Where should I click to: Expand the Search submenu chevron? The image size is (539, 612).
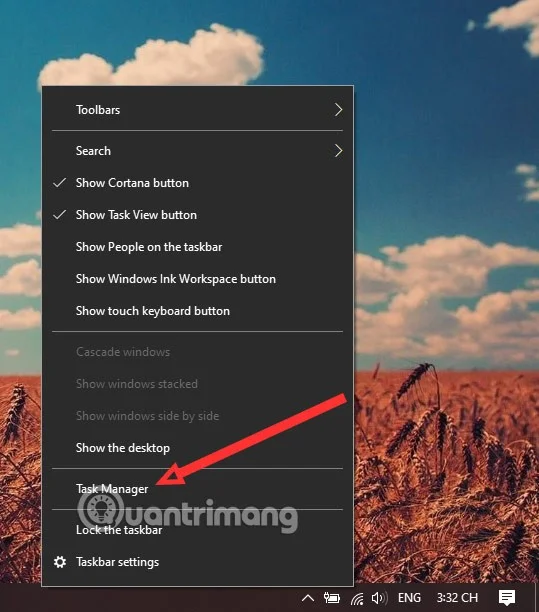338,151
